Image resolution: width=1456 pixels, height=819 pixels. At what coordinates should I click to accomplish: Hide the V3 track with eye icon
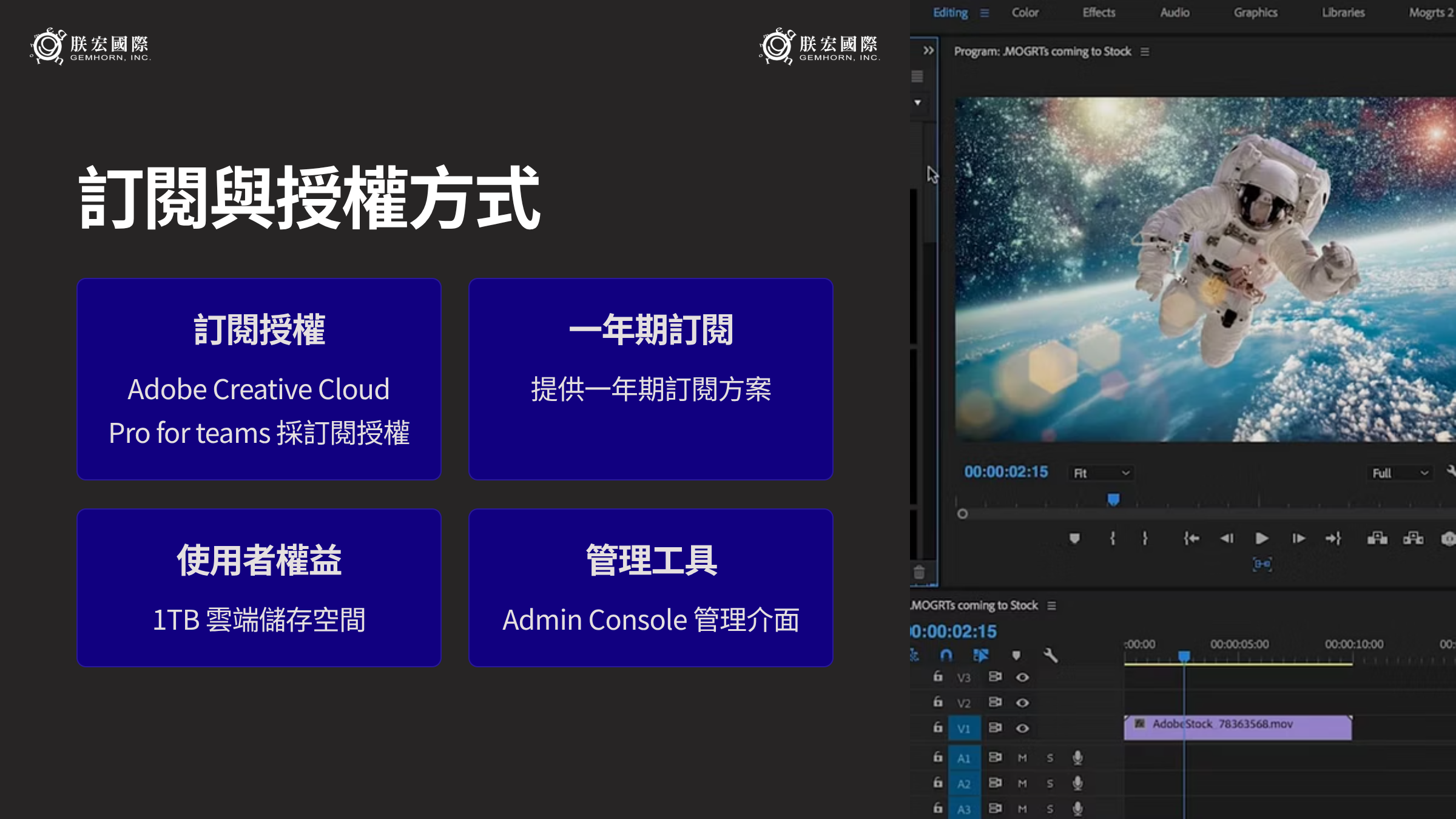point(1022,677)
